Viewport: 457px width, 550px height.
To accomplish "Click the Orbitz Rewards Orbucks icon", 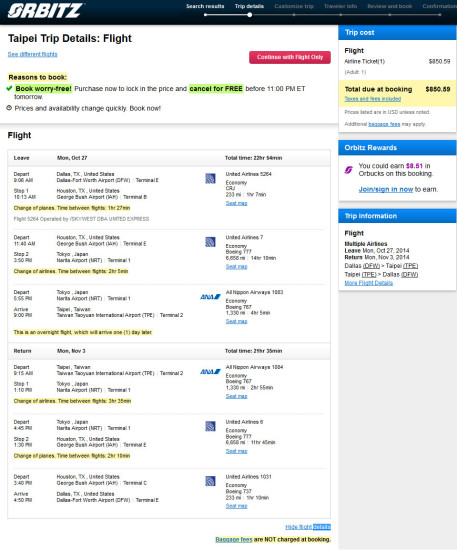I will pyautogui.click(x=348, y=170).
